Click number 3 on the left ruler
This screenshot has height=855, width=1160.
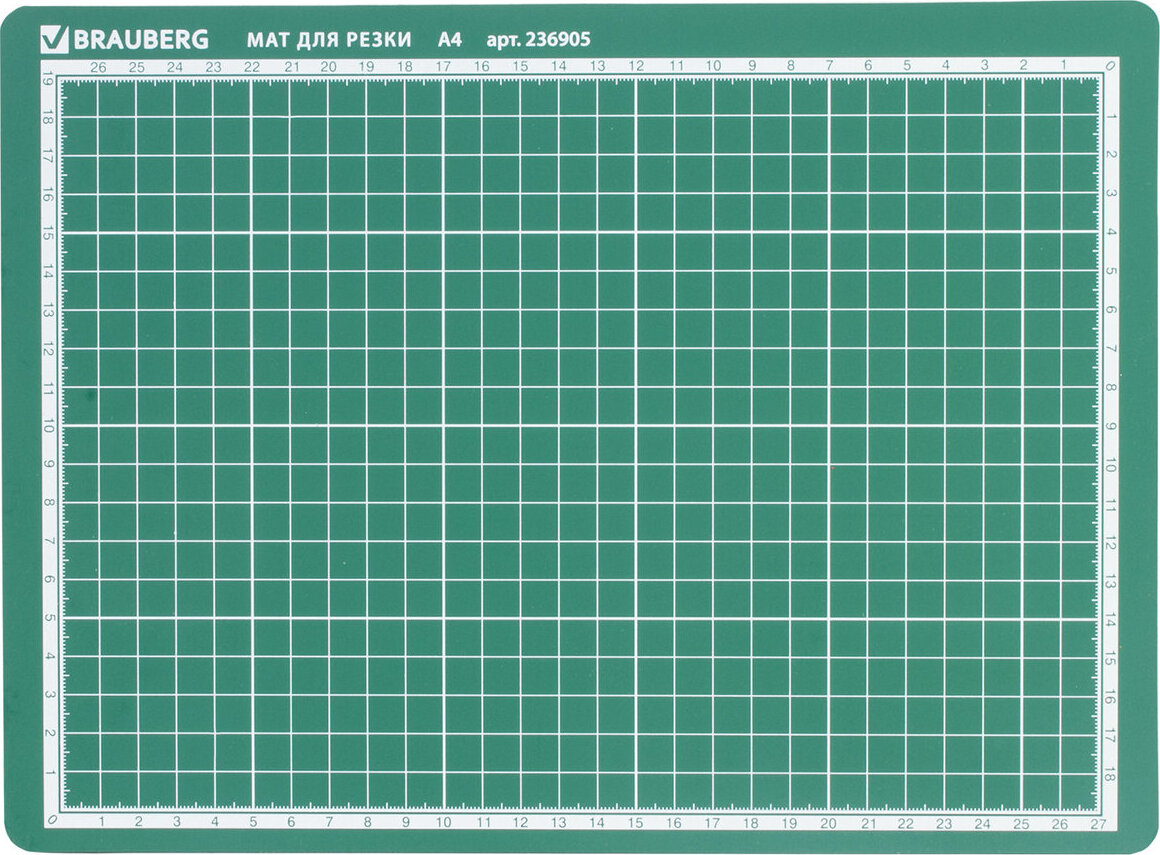(48, 695)
